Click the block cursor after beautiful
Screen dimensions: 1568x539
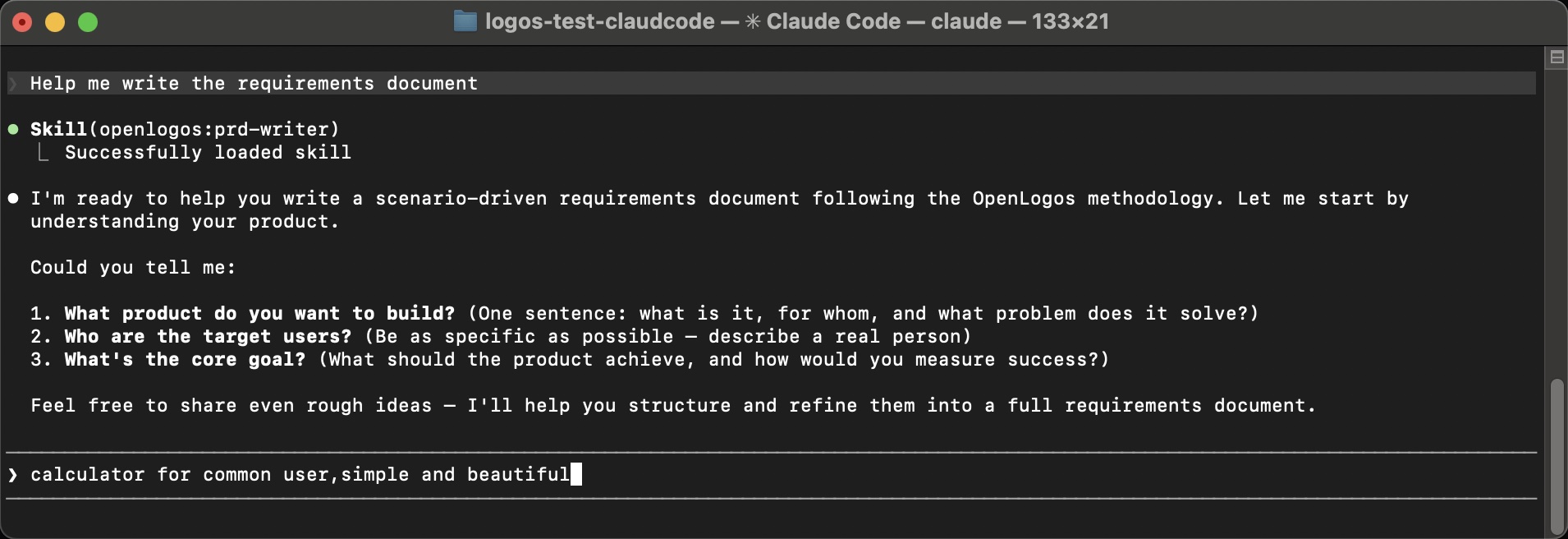pos(578,474)
